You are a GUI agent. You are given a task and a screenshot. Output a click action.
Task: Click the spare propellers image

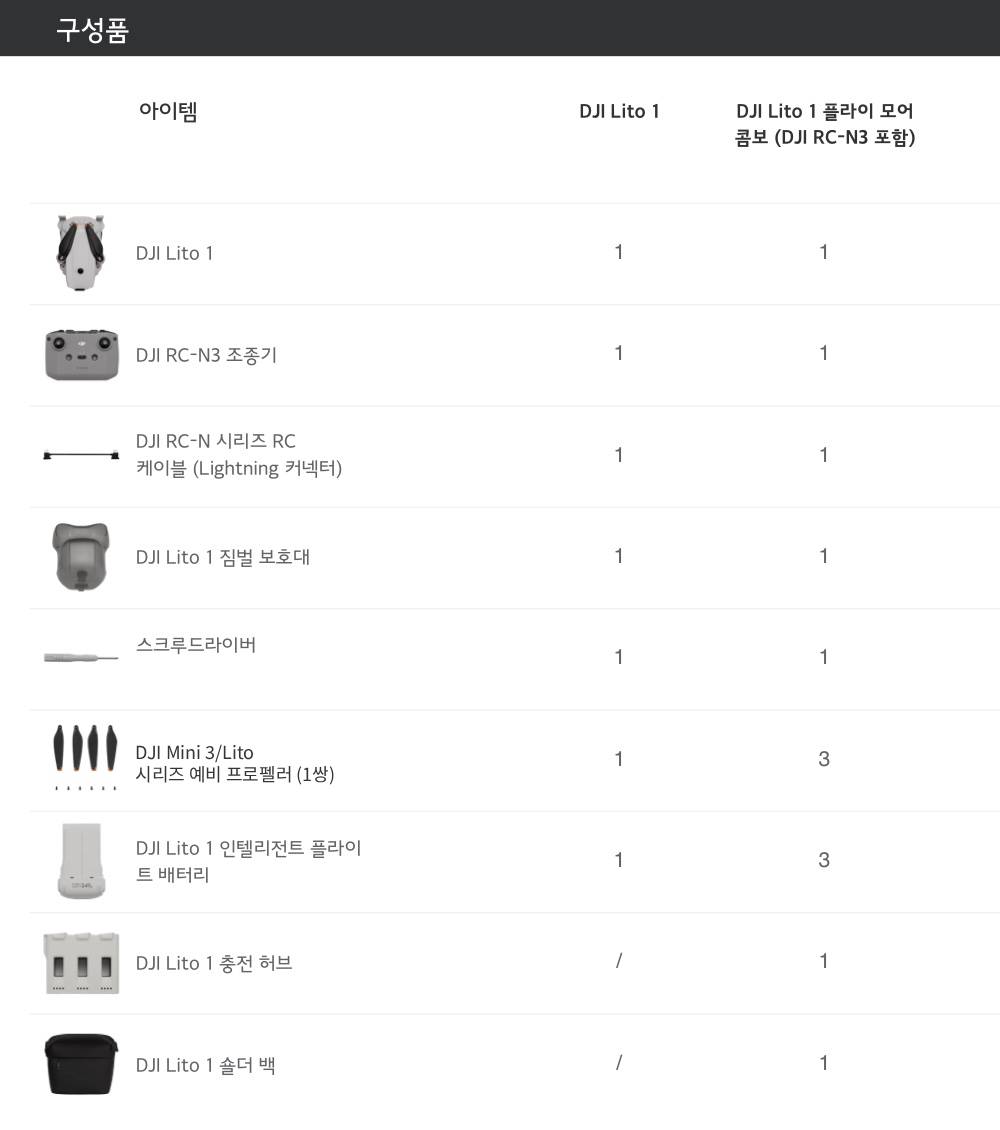click(83, 758)
